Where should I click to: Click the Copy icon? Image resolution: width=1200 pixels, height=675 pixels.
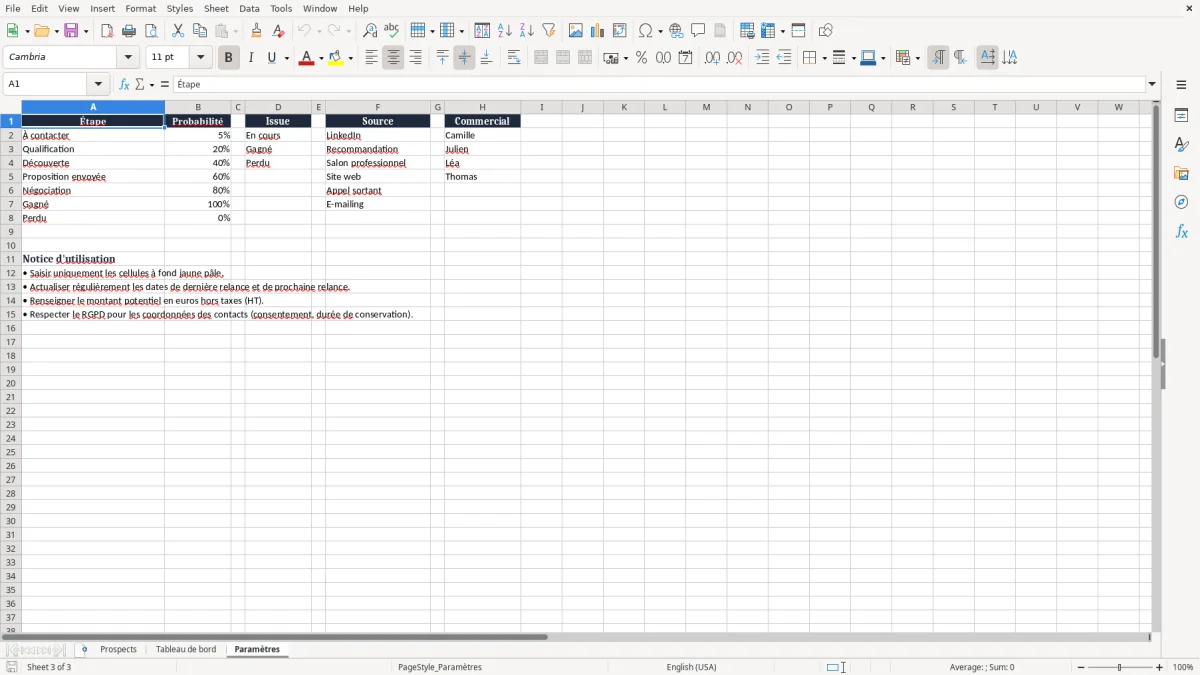point(200,31)
